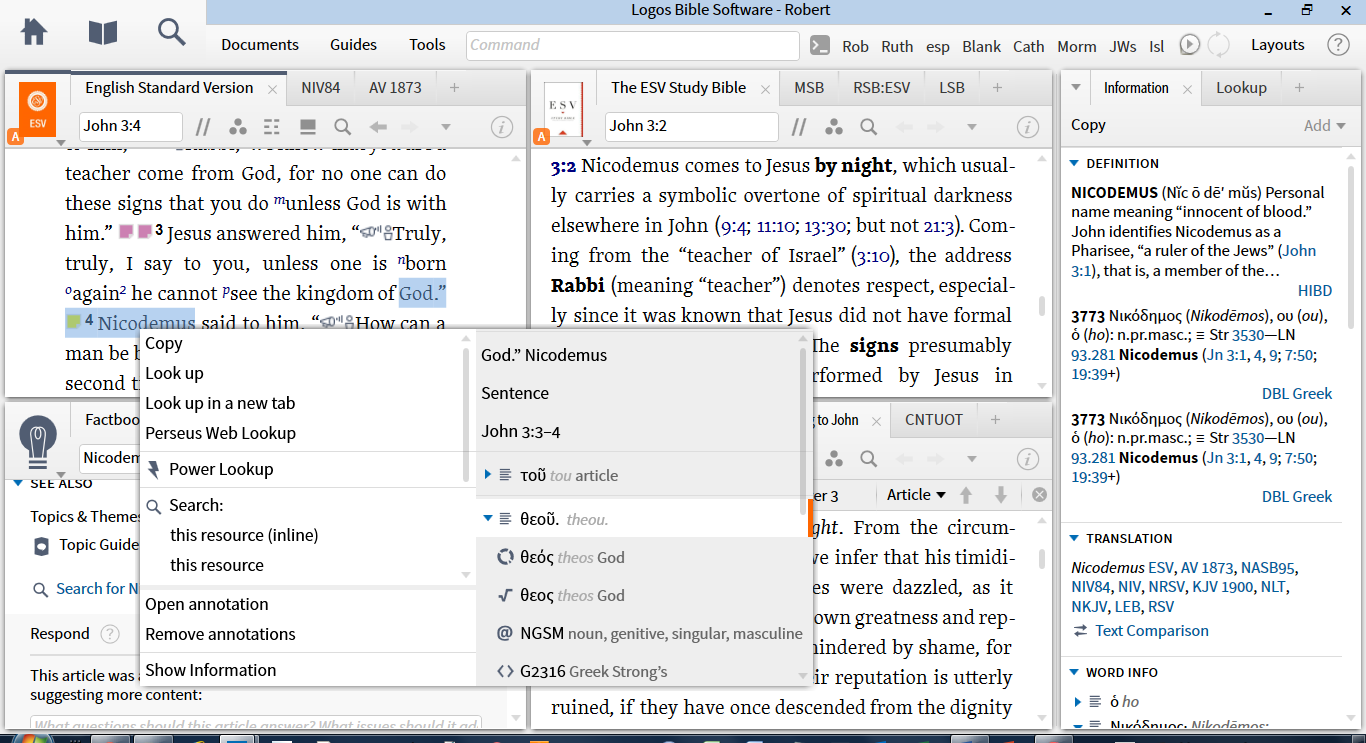
Task: Open the Information panel menu arrow
Action: (1076, 88)
